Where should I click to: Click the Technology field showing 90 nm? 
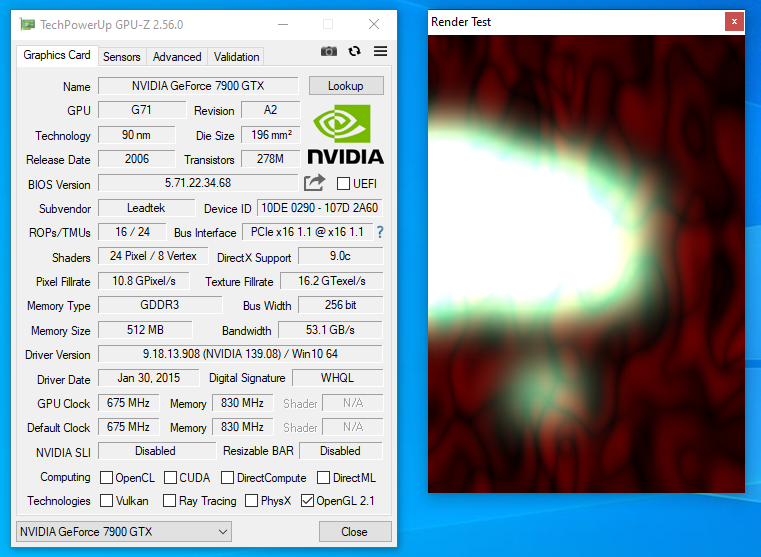tap(136, 135)
